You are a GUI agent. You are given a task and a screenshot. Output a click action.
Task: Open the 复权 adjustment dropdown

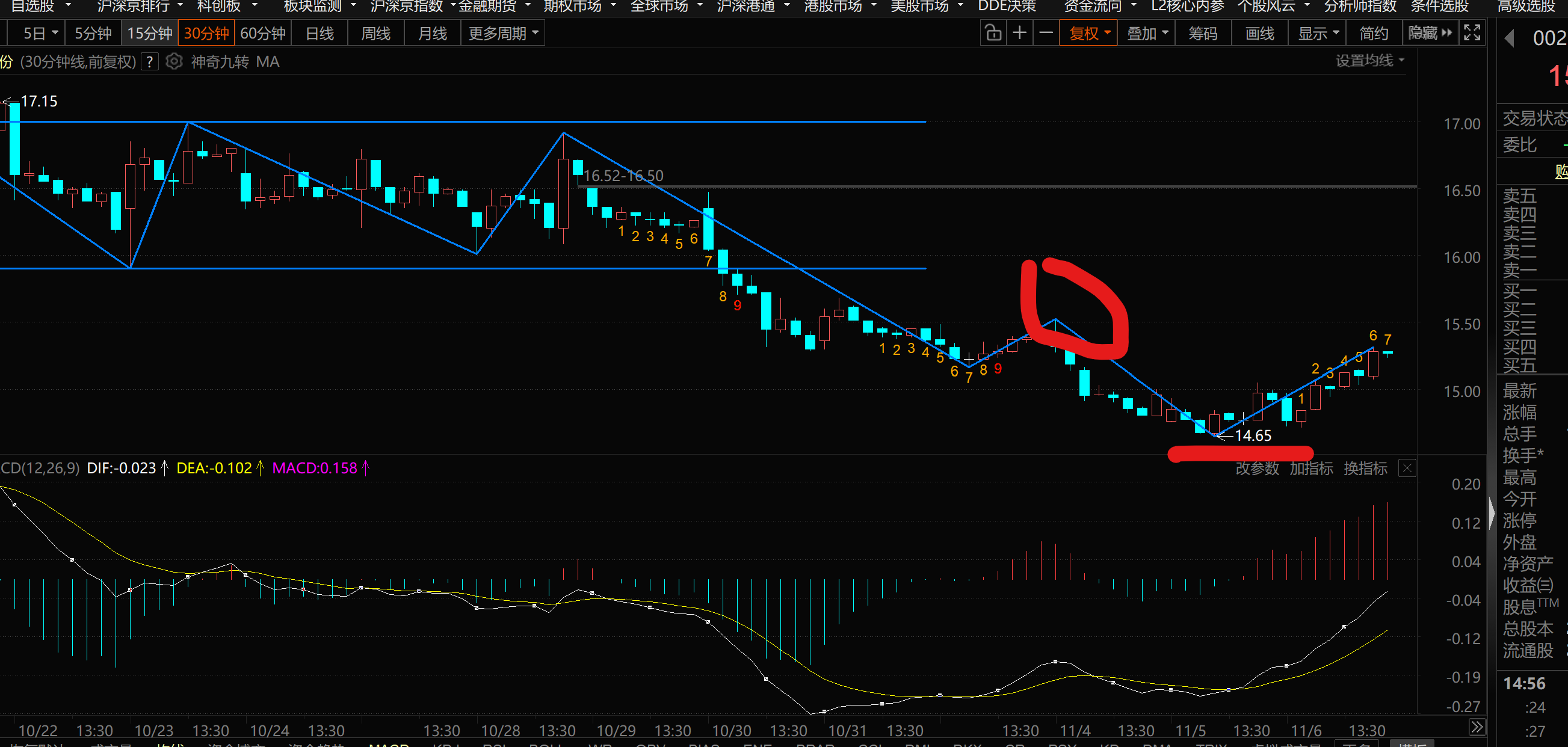click(1089, 33)
